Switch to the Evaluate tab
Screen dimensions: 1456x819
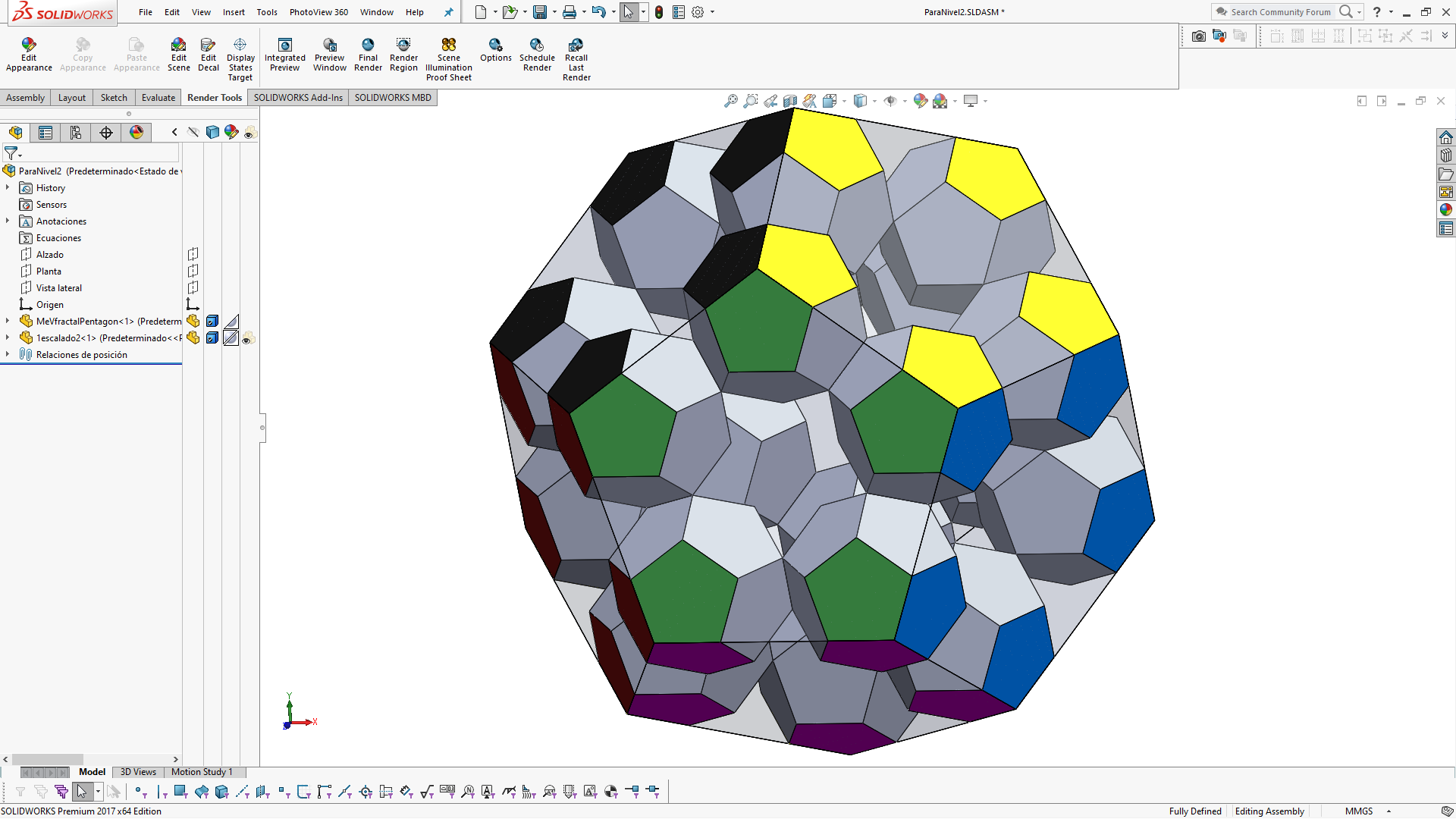point(158,98)
